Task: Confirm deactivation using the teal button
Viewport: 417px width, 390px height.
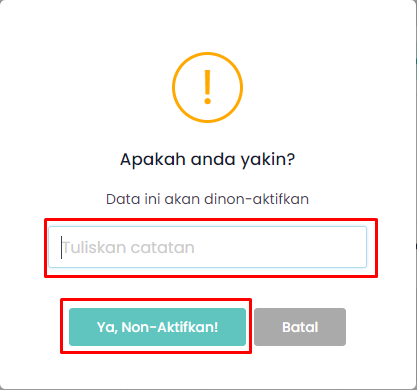Action: (x=157, y=327)
